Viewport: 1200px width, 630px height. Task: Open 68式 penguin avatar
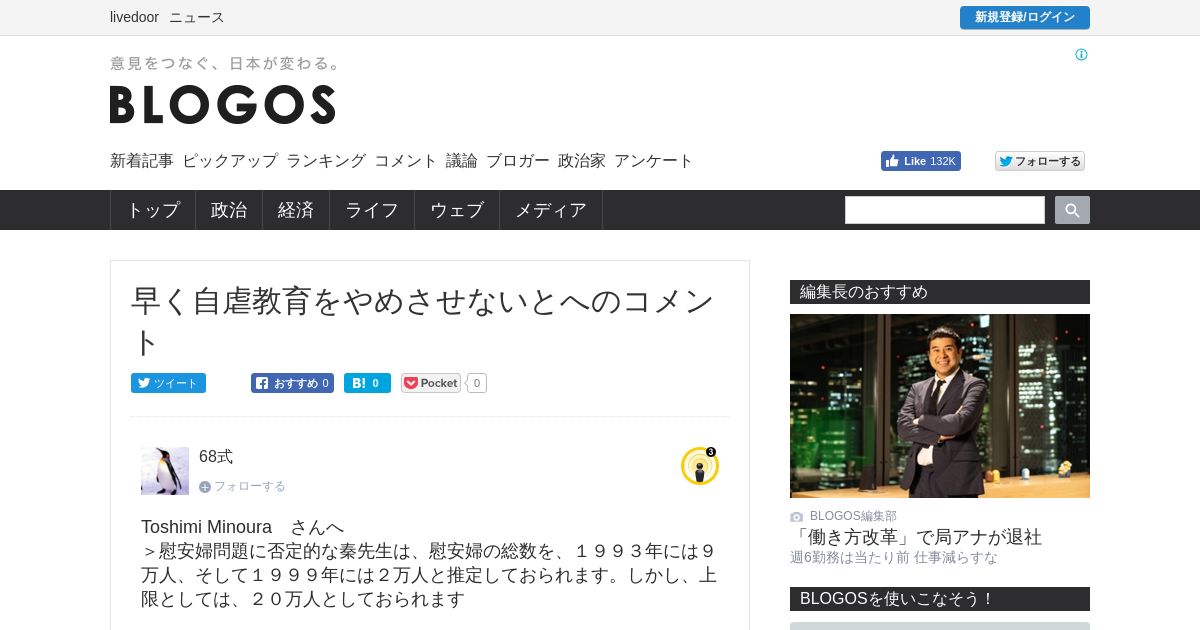(165, 471)
